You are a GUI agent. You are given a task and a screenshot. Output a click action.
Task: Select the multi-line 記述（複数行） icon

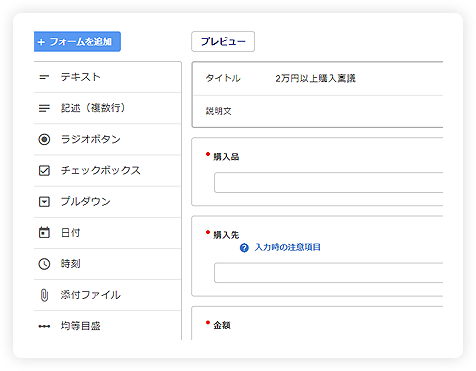click(x=44, y=108)
